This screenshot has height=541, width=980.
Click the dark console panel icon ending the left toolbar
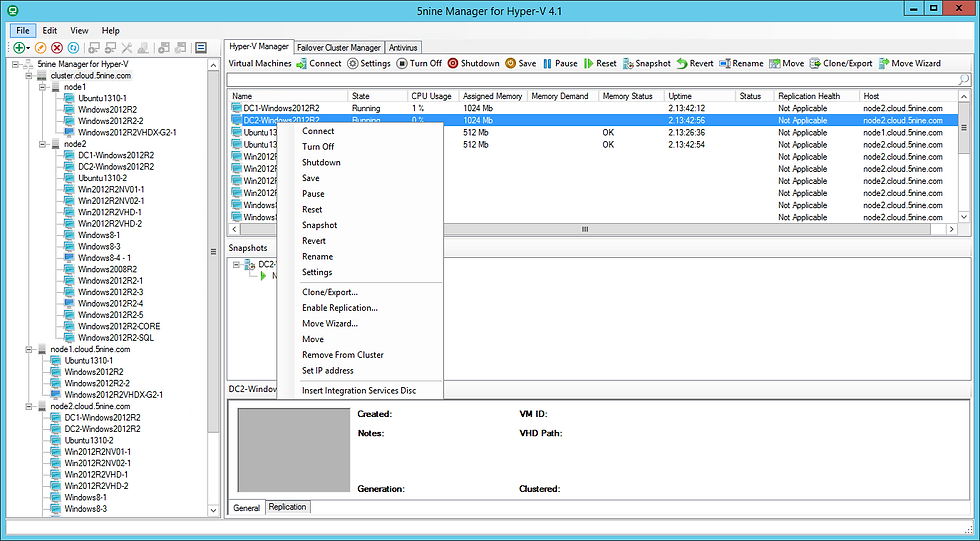point(201,47)
